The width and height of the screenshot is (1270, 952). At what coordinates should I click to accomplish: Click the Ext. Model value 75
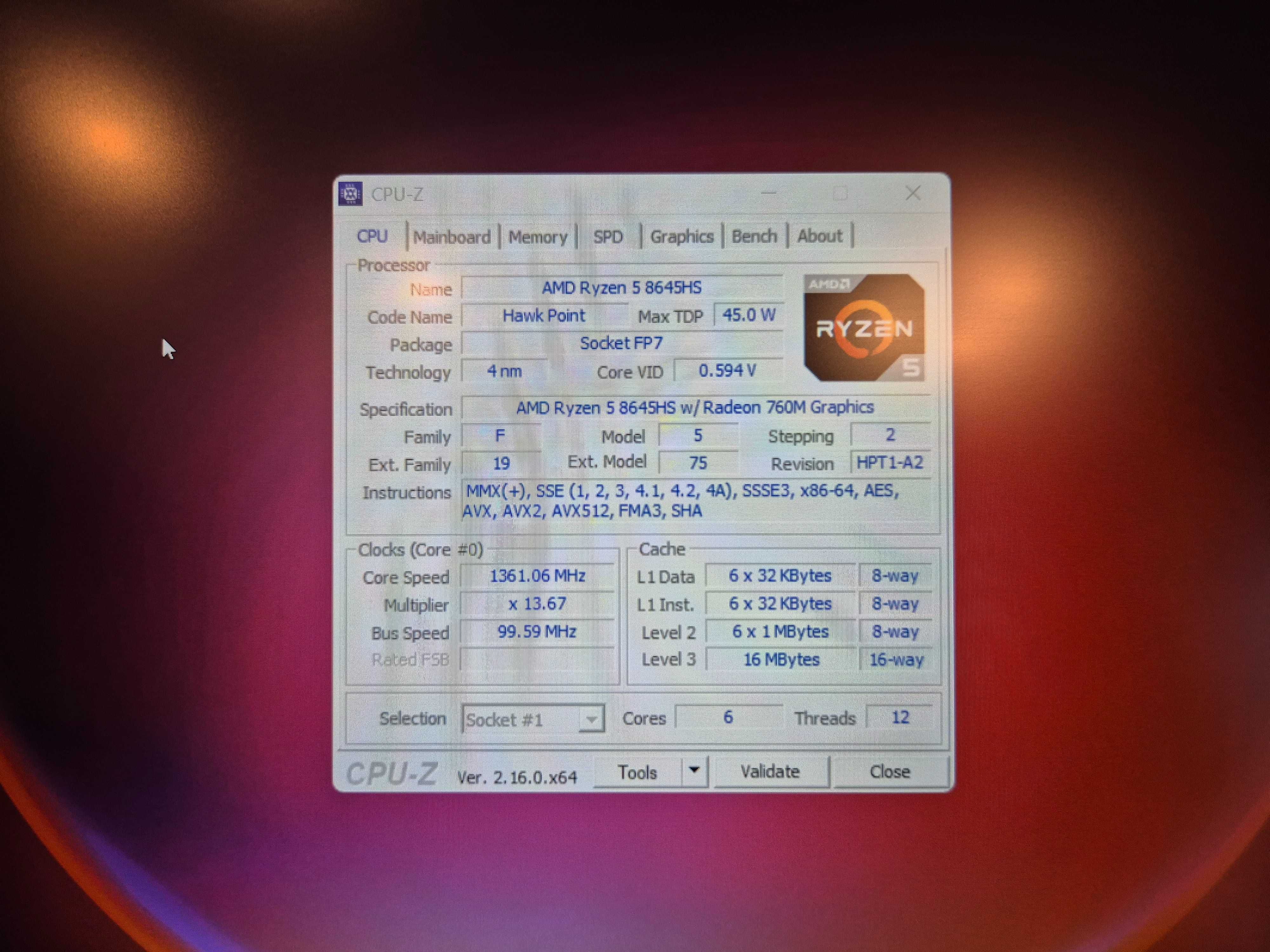(x=698, y=463)
